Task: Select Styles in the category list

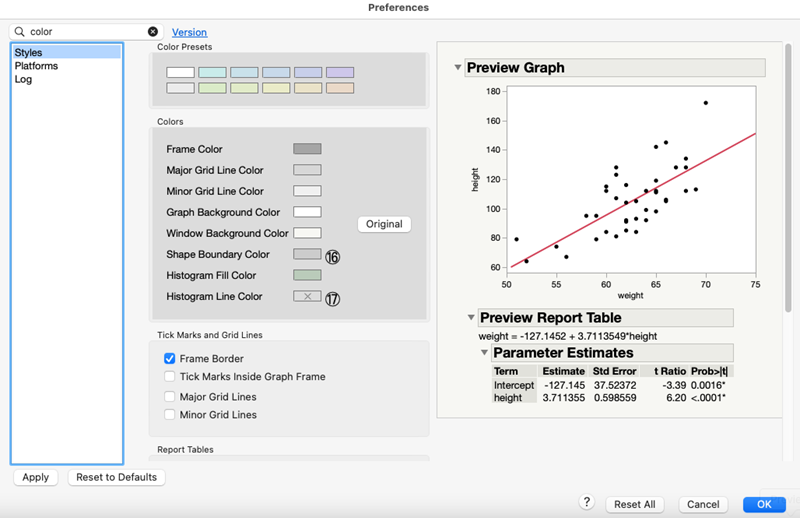Action: click(29, 52)
